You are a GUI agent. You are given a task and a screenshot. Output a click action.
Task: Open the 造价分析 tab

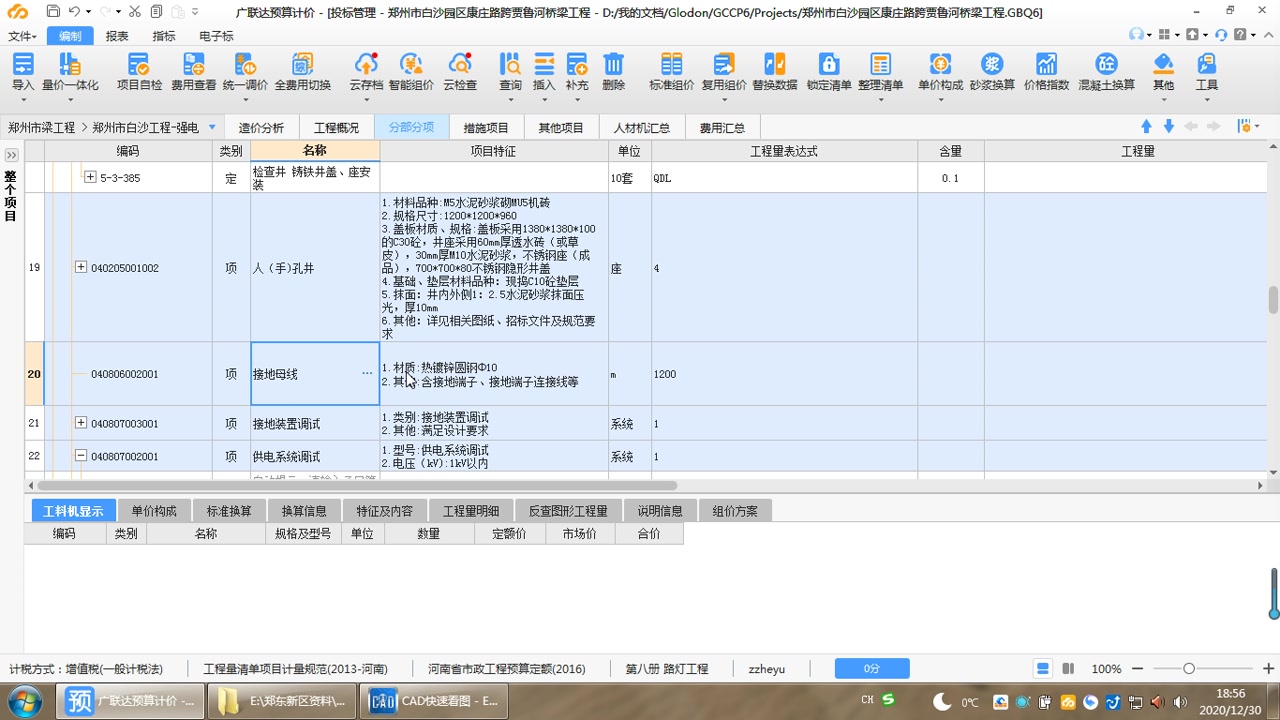pyautogui.click(x=261, y=128)
